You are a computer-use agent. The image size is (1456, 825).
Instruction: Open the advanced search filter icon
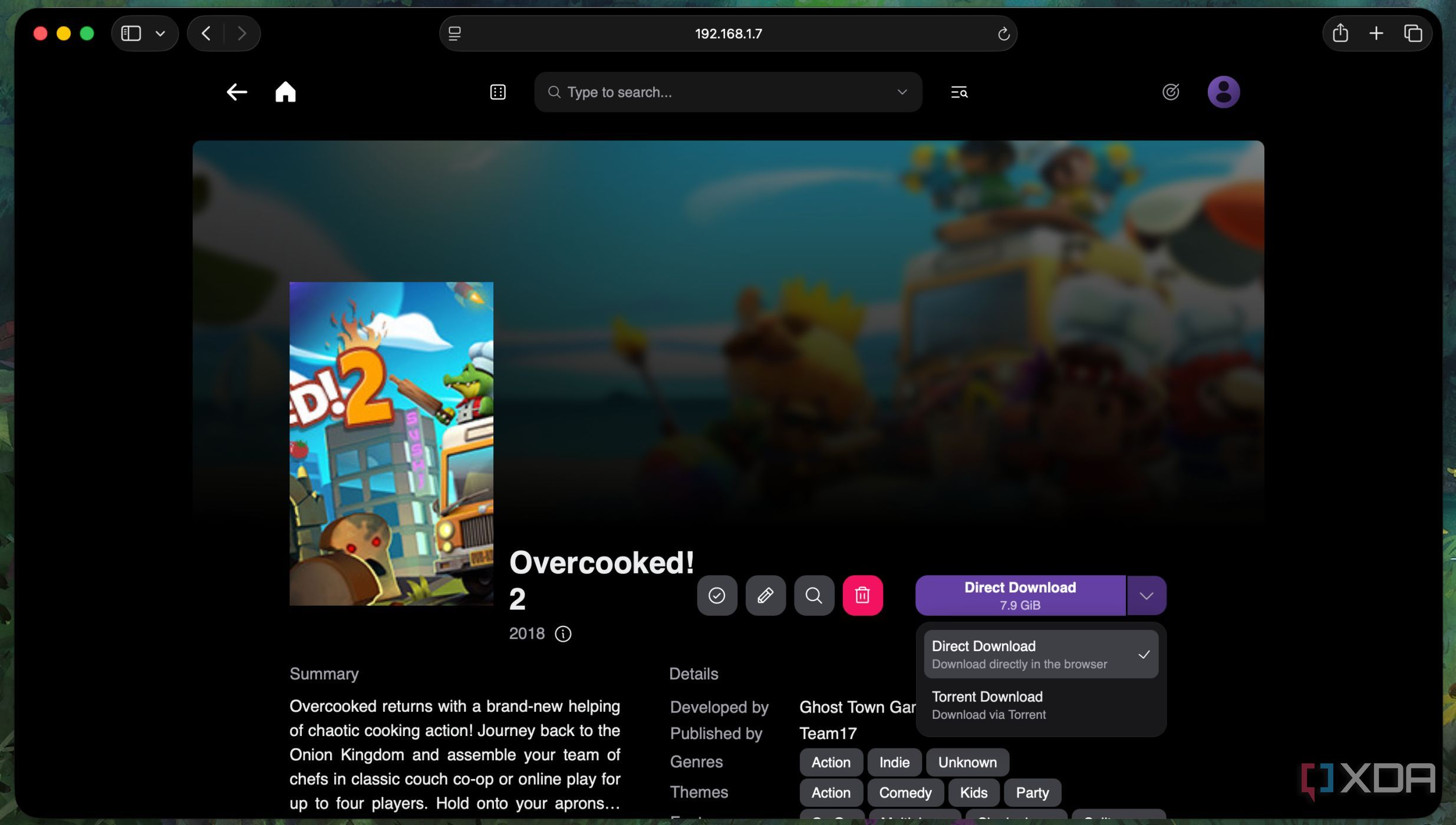click(x=959, y=92)
